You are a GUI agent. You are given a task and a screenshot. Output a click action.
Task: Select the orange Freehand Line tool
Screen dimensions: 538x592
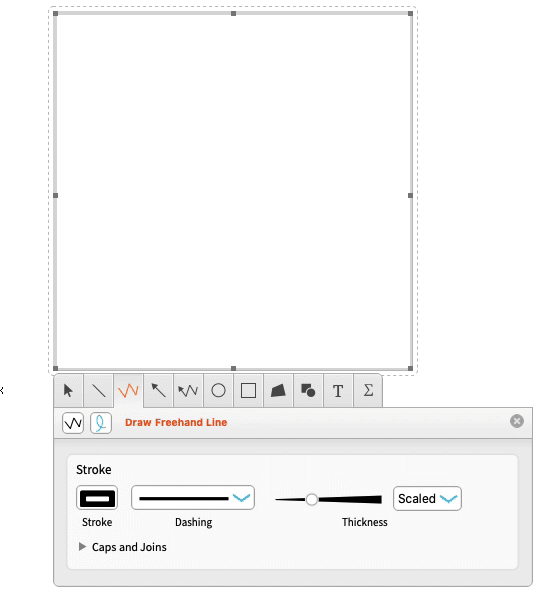[128, 391]
